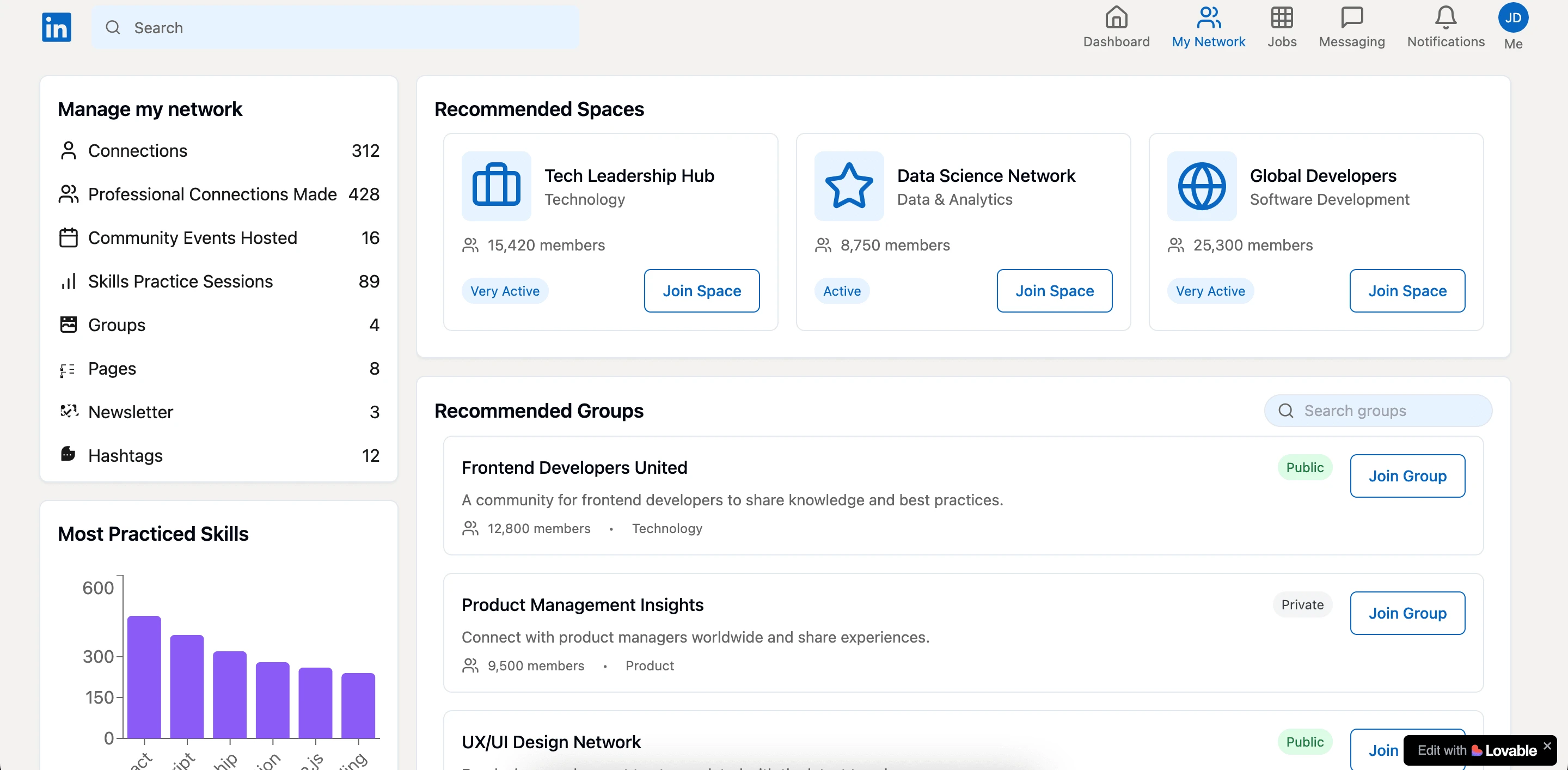The height and width of the screenshot is (770, 1568).
Task: Click members icon beside 9,500 members
Action: (470, 665)
